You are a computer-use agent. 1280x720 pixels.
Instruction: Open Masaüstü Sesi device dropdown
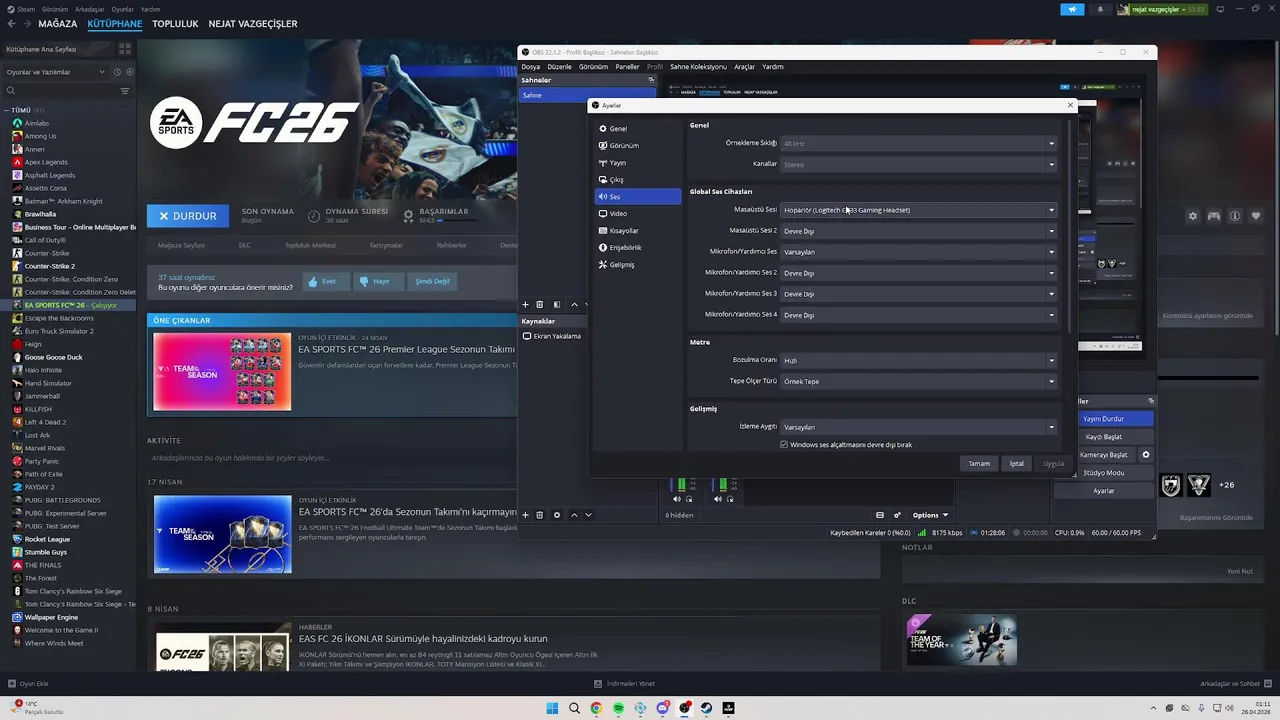919,210
